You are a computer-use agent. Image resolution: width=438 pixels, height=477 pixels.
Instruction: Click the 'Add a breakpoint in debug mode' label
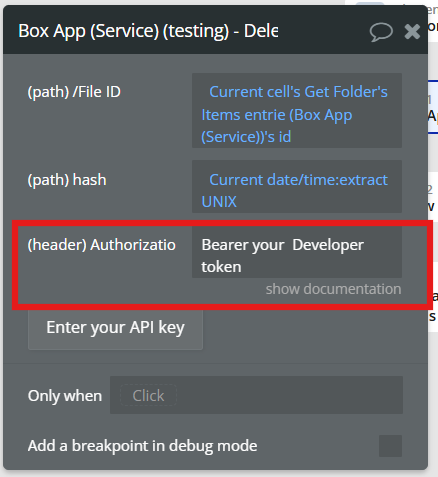[x=142, y=446]
